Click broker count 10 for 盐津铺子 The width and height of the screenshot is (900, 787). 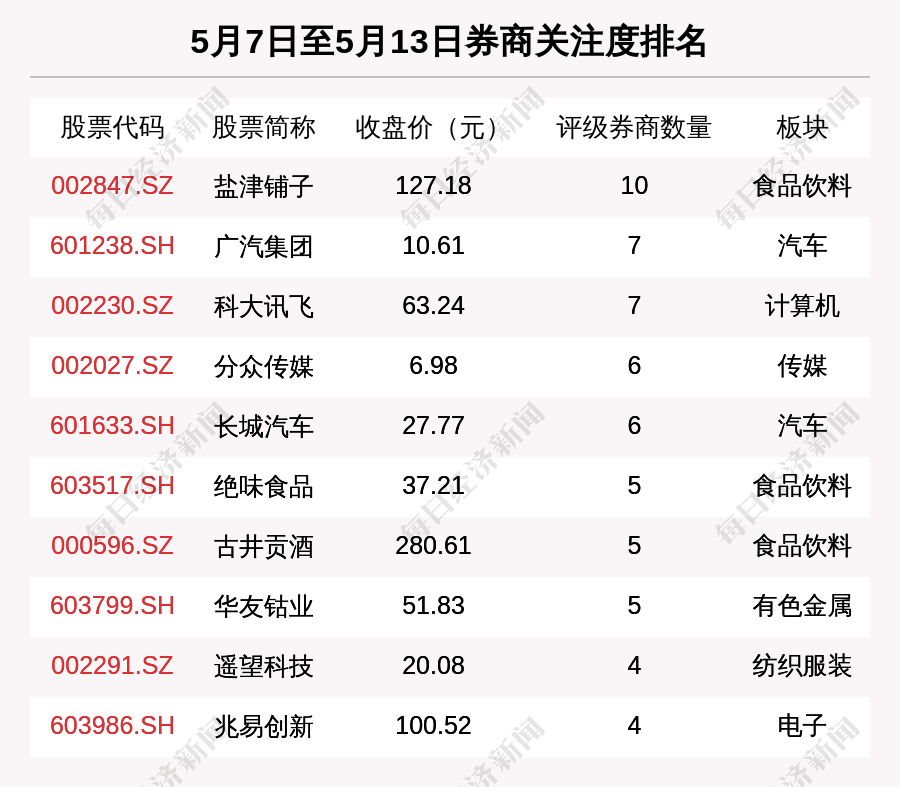[634, 186]
